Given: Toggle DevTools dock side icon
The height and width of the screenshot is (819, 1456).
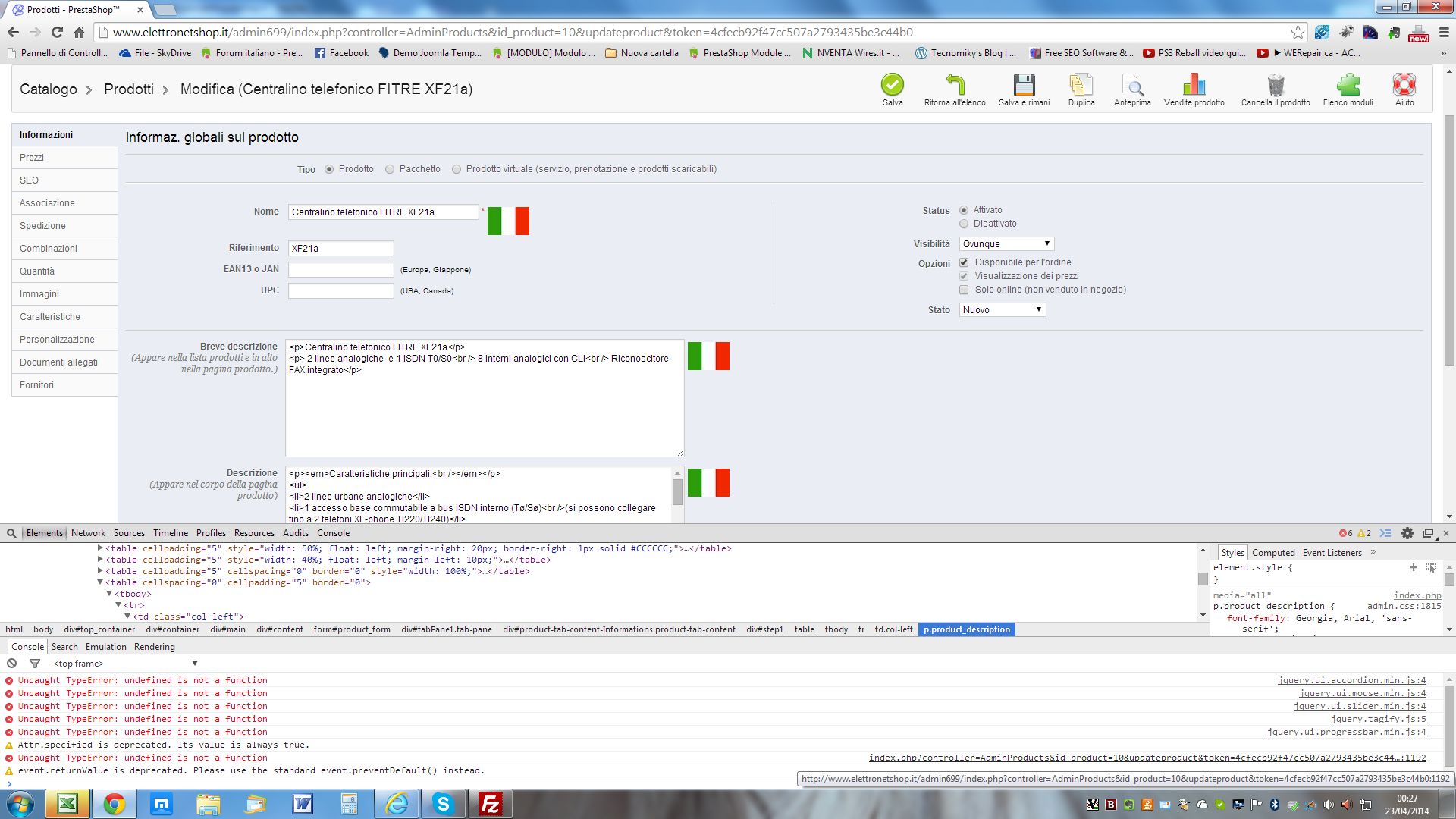Looking at the screenshot, I should coord(1428,533).
